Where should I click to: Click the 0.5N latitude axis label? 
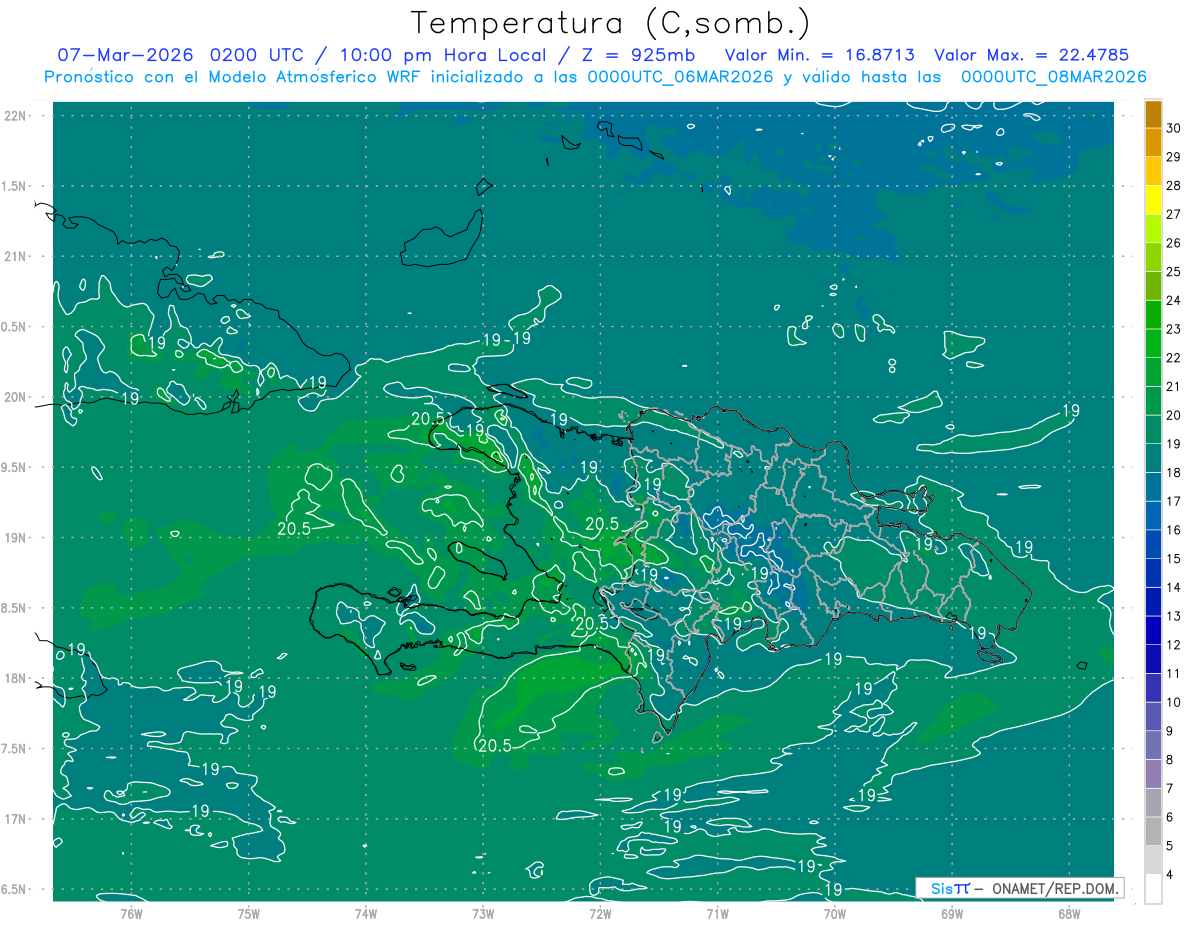15,327
